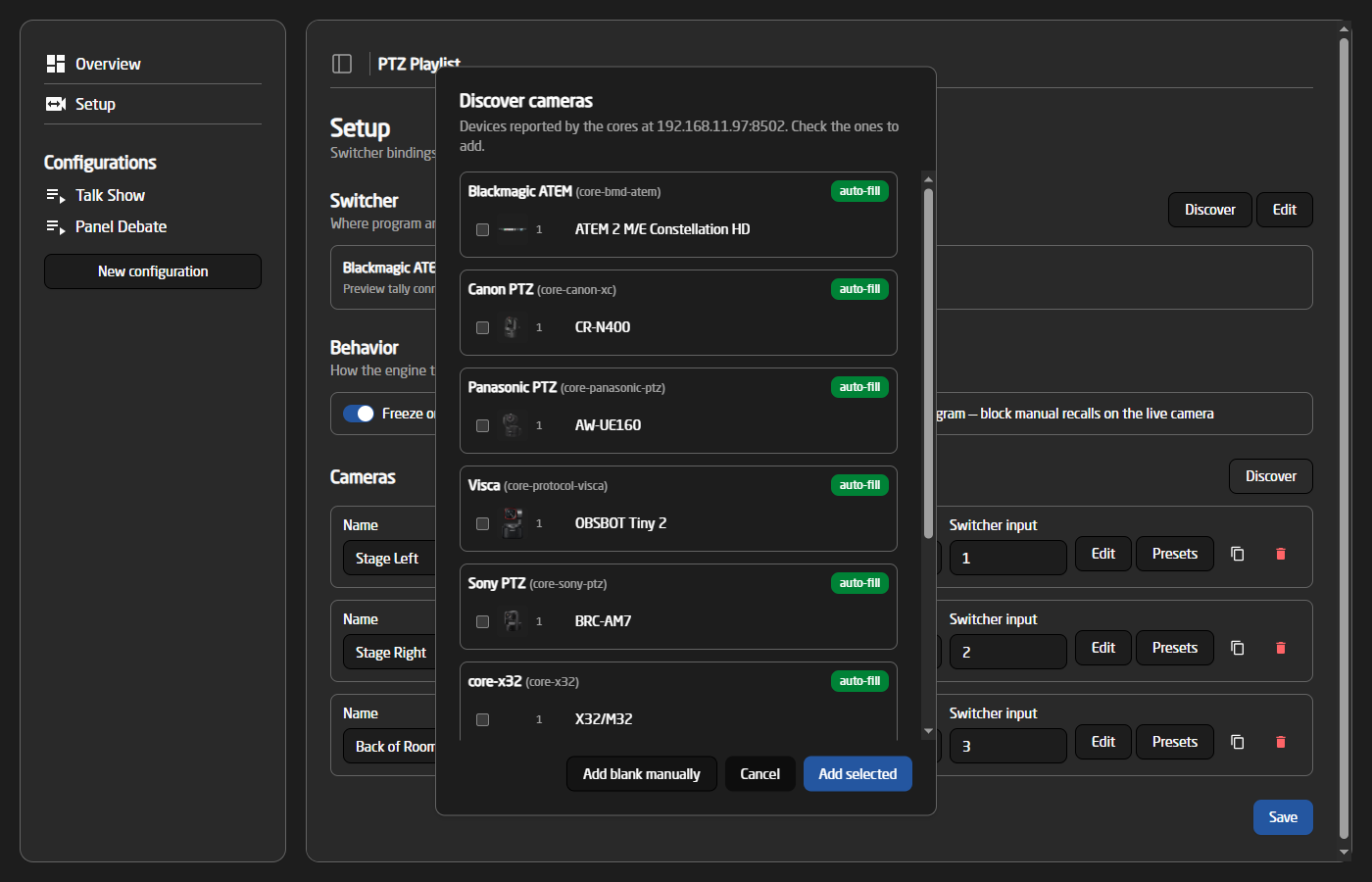Screen dimensions: 1372x882
Task: Click the Stage Right name field
Action: [x=390, y=652]
